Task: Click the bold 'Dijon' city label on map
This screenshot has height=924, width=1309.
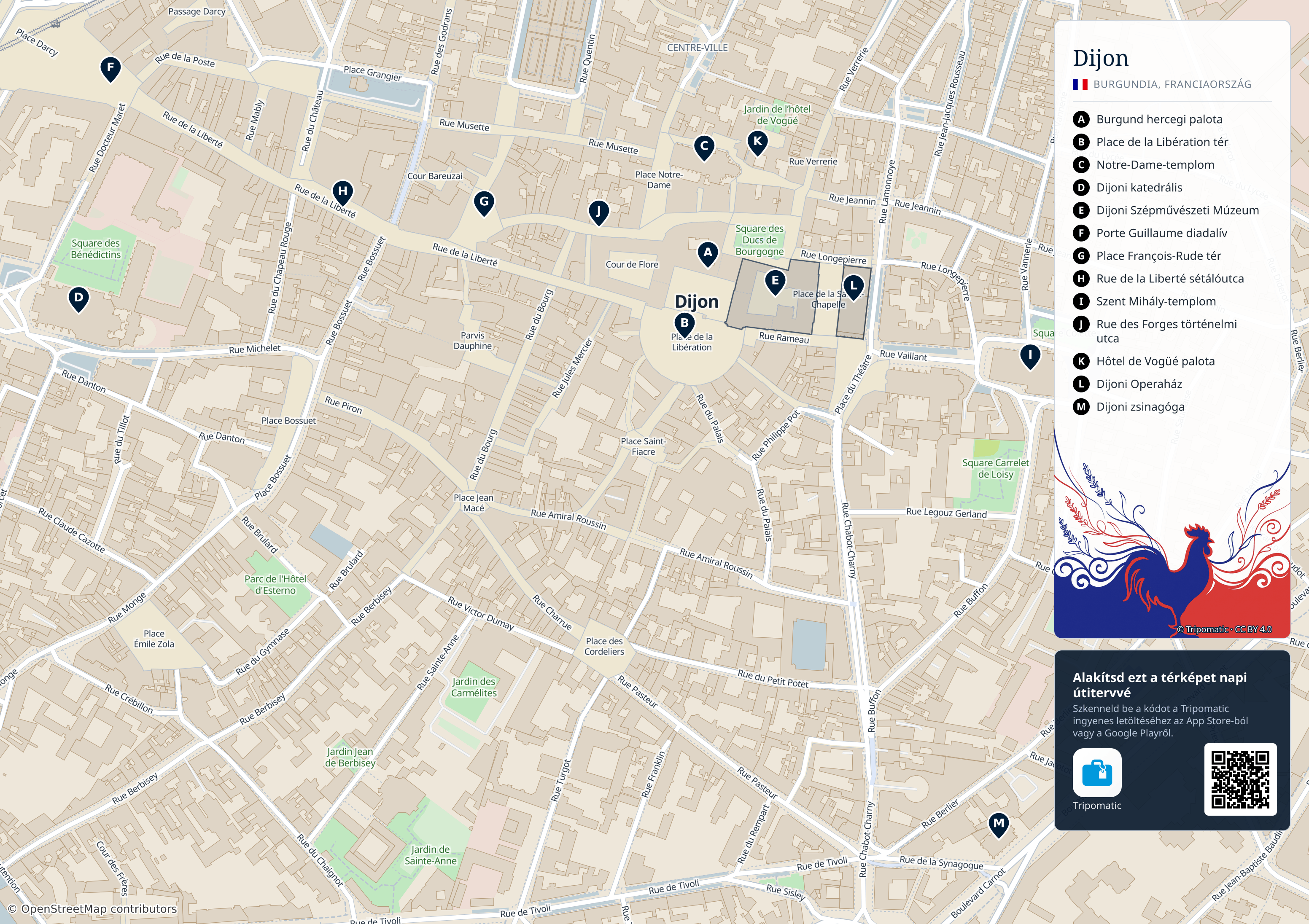Action: [697, 301]
